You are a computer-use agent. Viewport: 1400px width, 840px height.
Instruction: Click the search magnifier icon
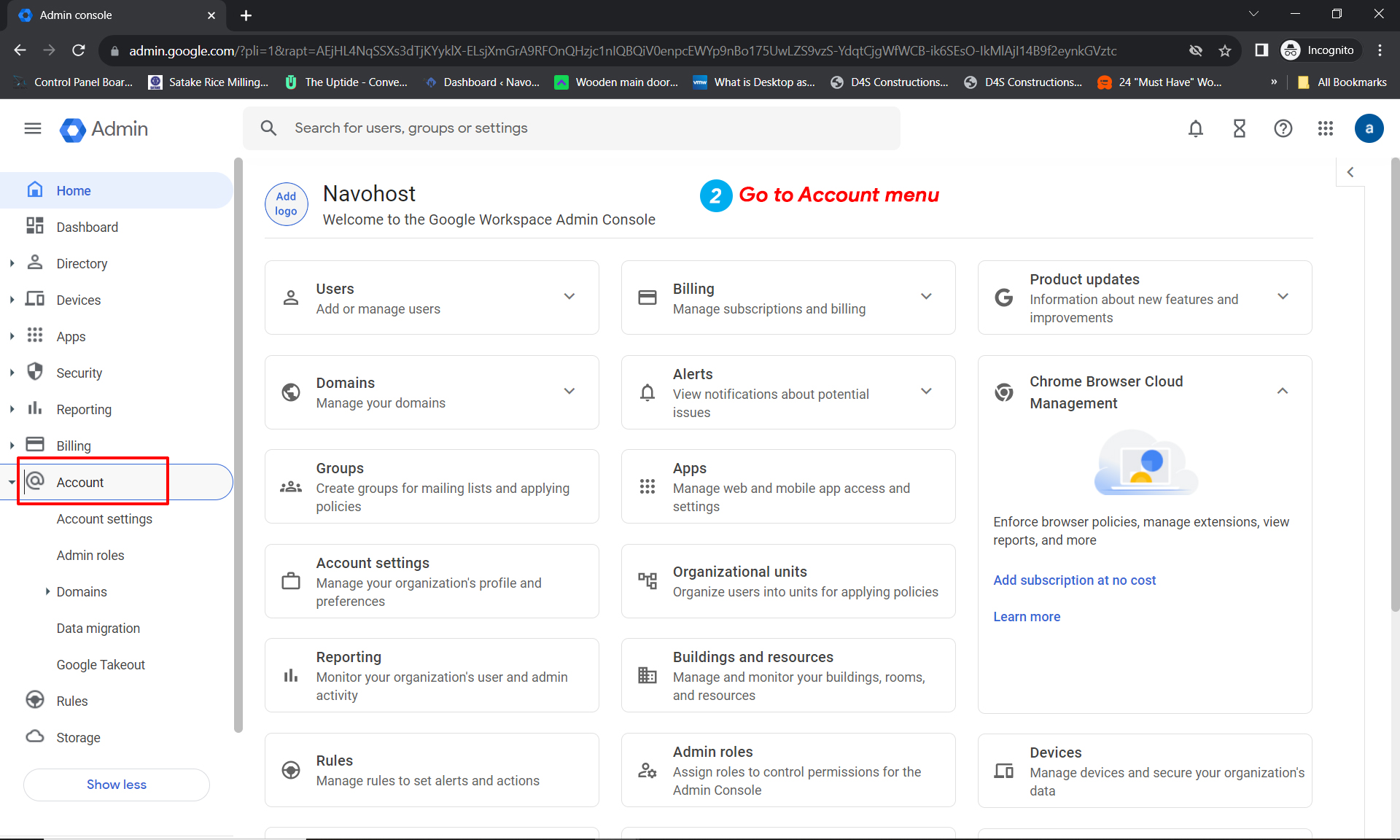[x=268, y=128]
